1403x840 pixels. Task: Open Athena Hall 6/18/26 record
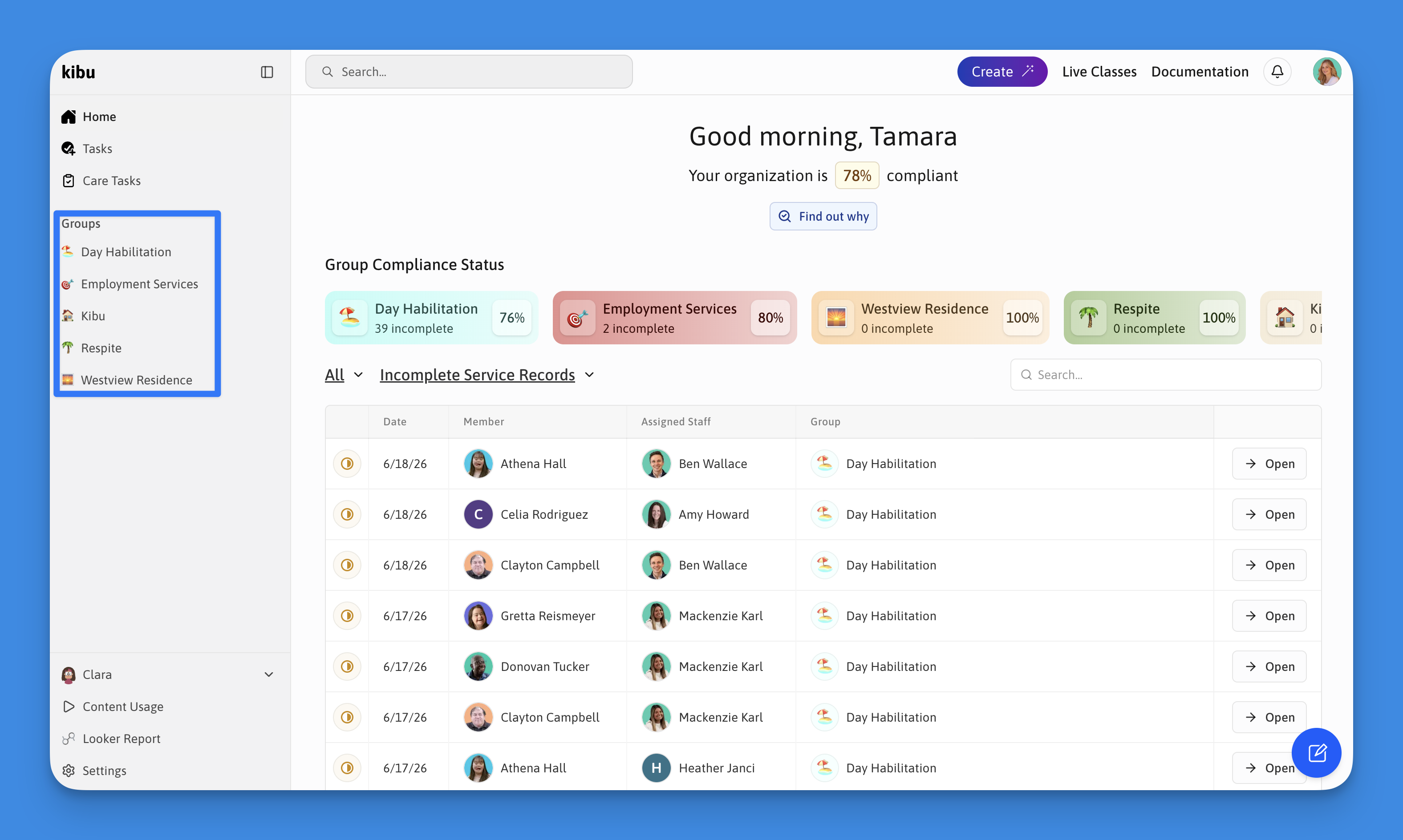click(1269, 464)
